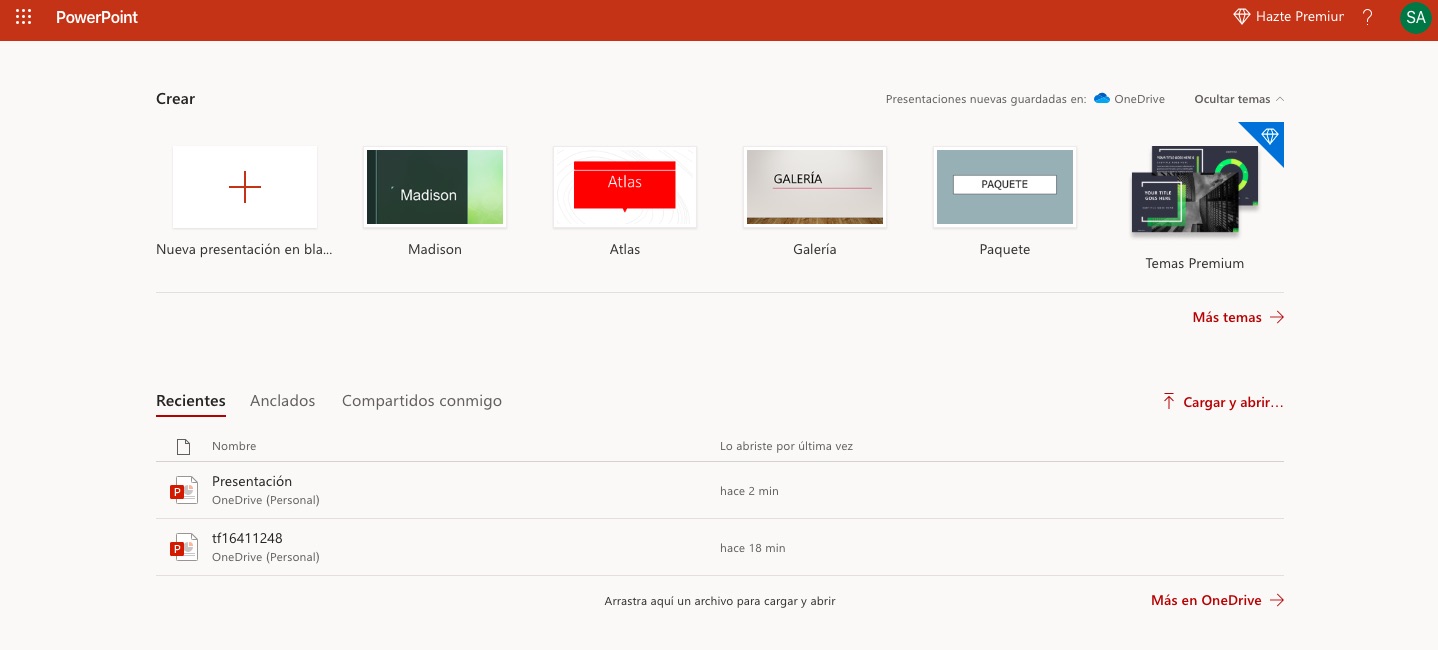Sort by Lo abriste por última vez
This screenshot has width=1438, height=650.
(786, 446)
